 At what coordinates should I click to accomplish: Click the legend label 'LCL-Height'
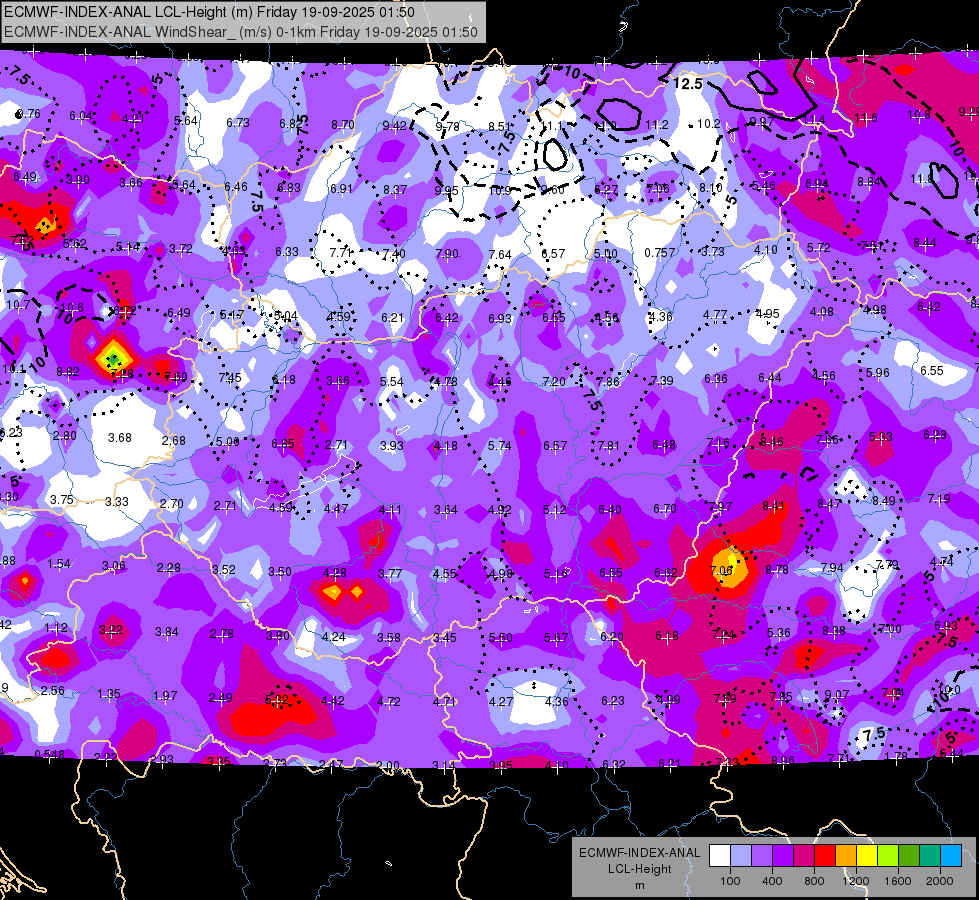click(639, 869)
